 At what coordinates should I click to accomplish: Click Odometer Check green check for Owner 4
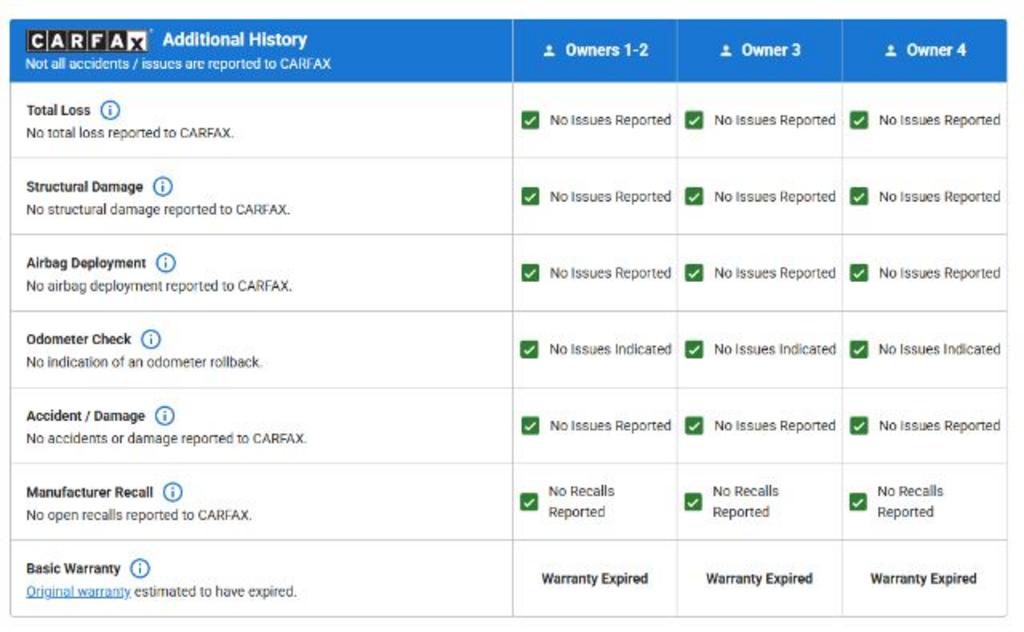(859, 349)
